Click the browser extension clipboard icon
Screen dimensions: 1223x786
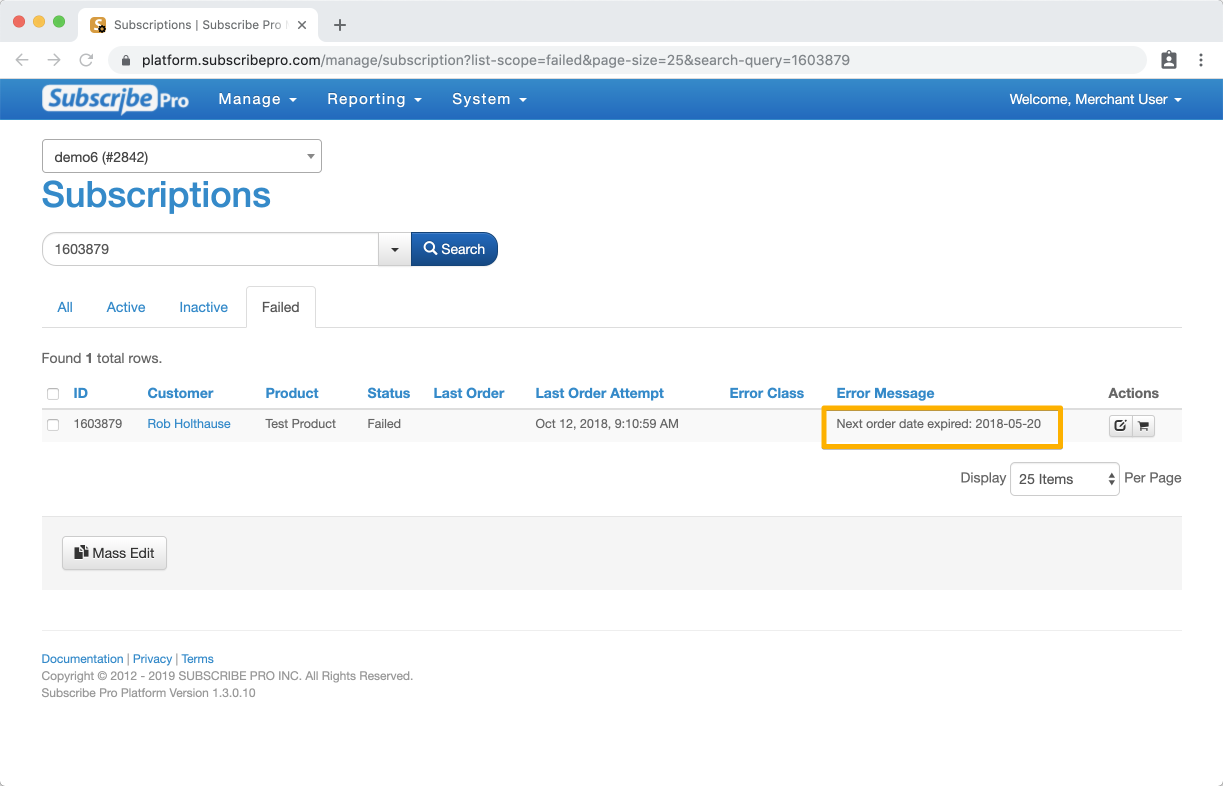(1169, 60)
